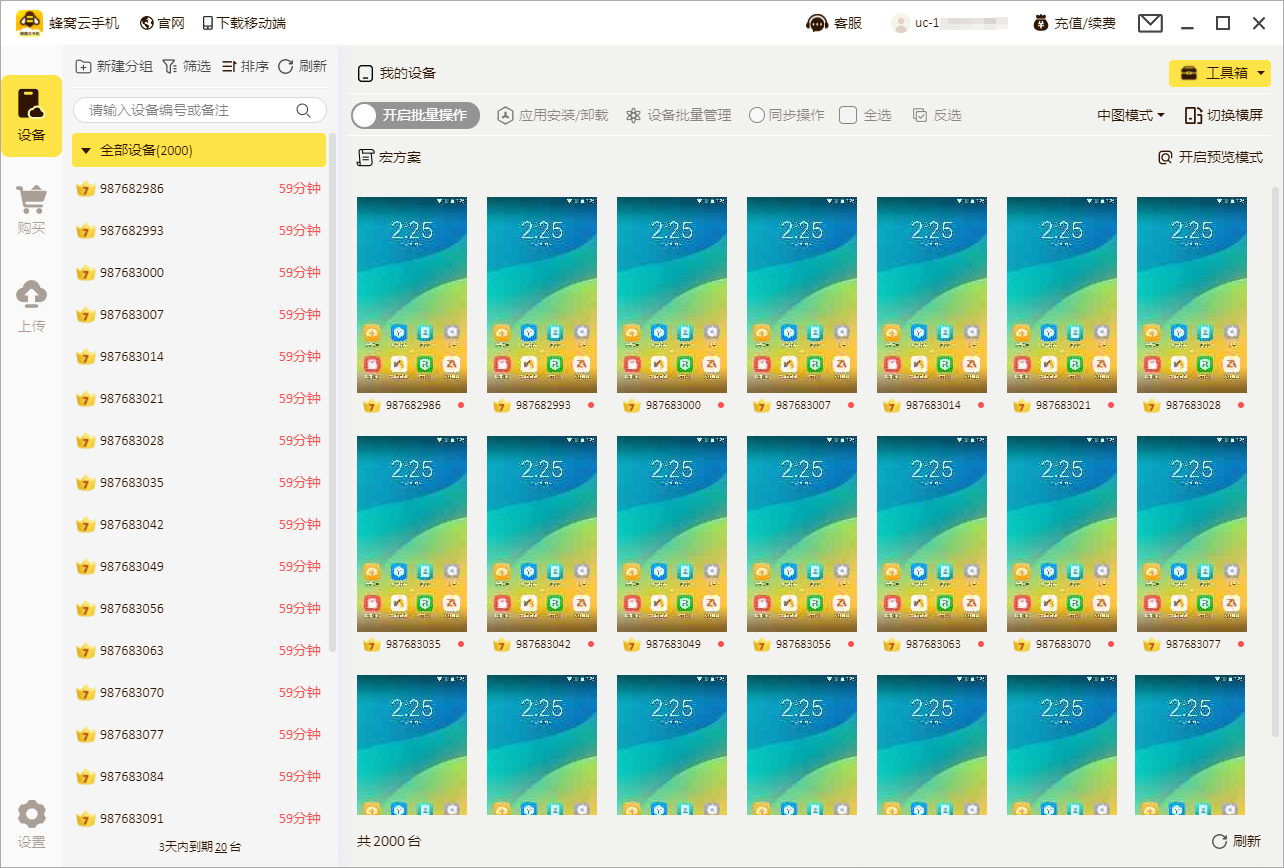Select device 987683000 in the list

point(200,272)
